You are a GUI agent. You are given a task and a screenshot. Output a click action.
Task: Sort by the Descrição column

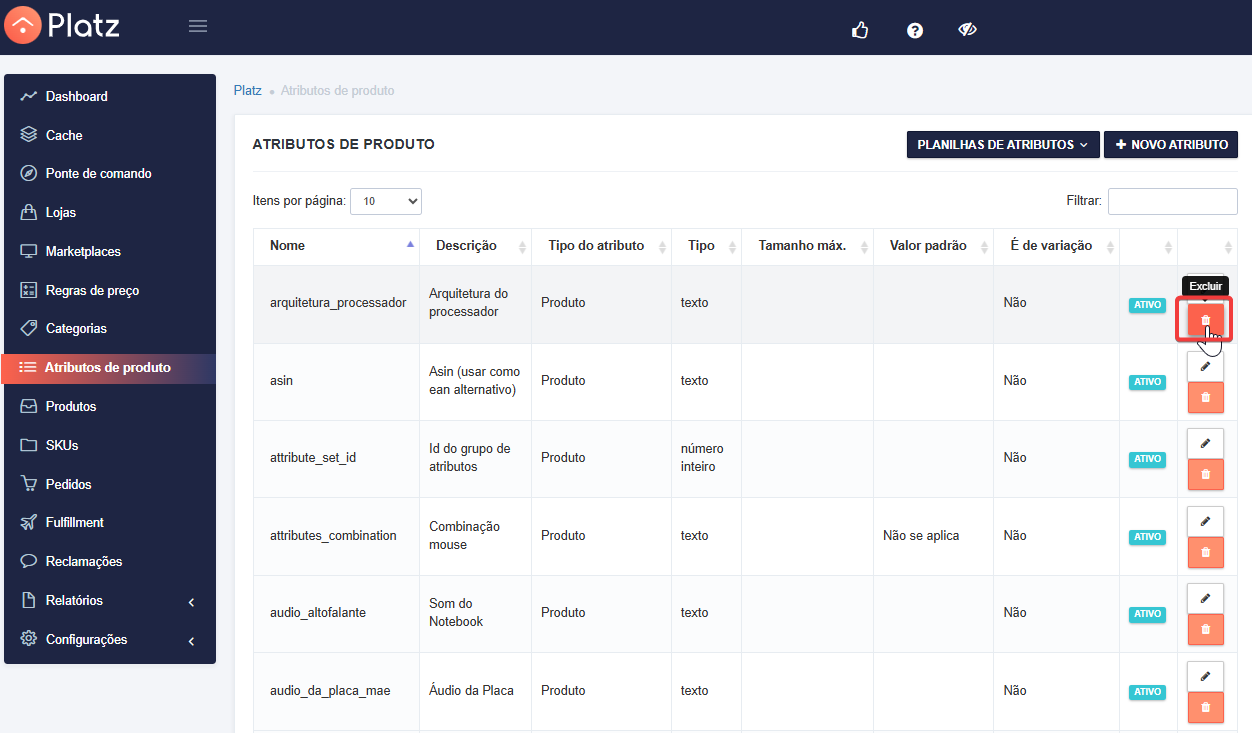(x=475, y=246)
